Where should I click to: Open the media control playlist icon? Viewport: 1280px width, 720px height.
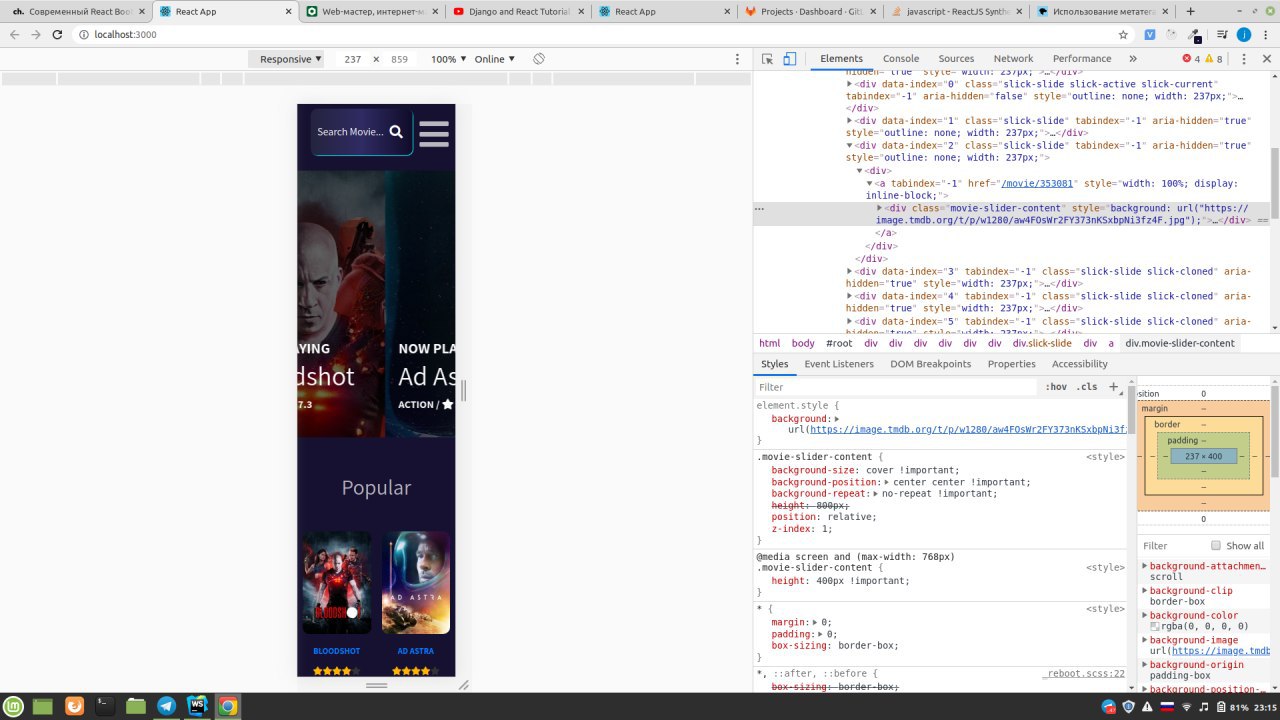[1221, 34]
